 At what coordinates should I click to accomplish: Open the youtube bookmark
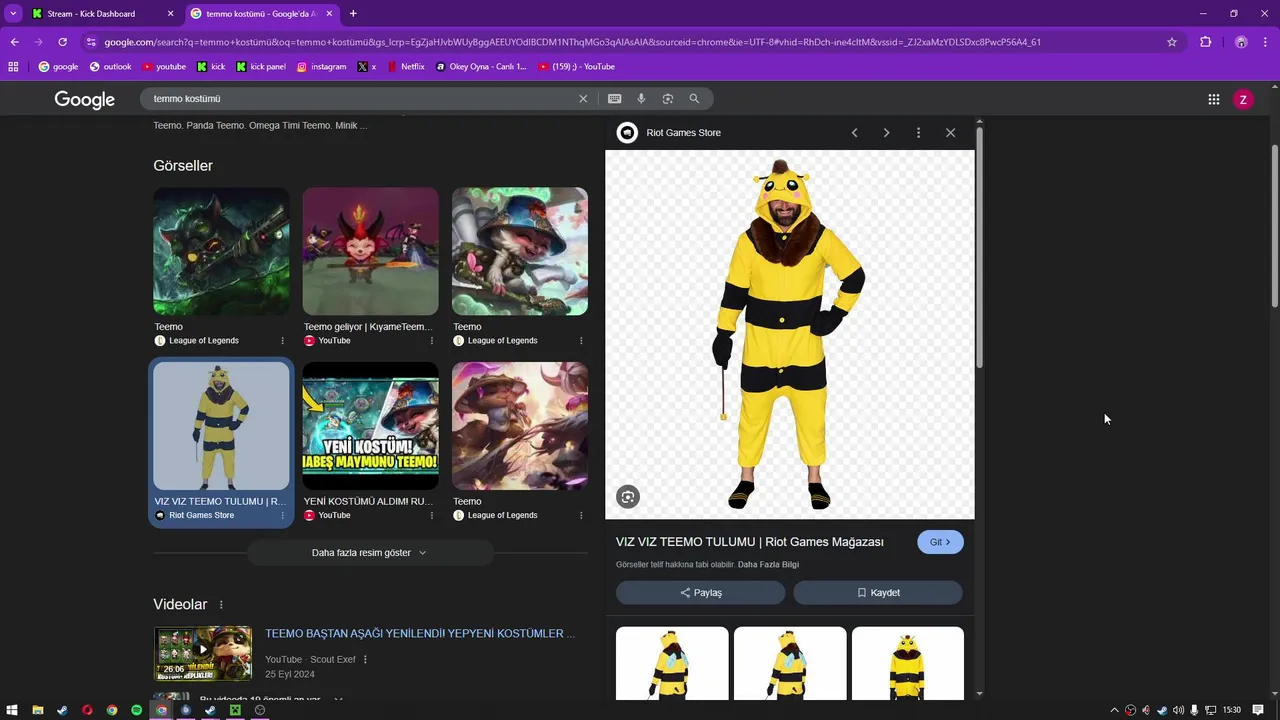click(x=164, y=67)
